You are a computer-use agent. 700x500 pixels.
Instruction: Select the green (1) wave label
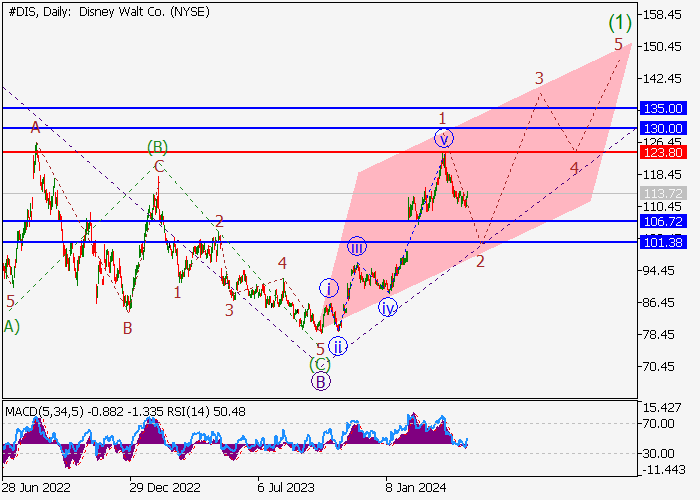tap(620, 23)
